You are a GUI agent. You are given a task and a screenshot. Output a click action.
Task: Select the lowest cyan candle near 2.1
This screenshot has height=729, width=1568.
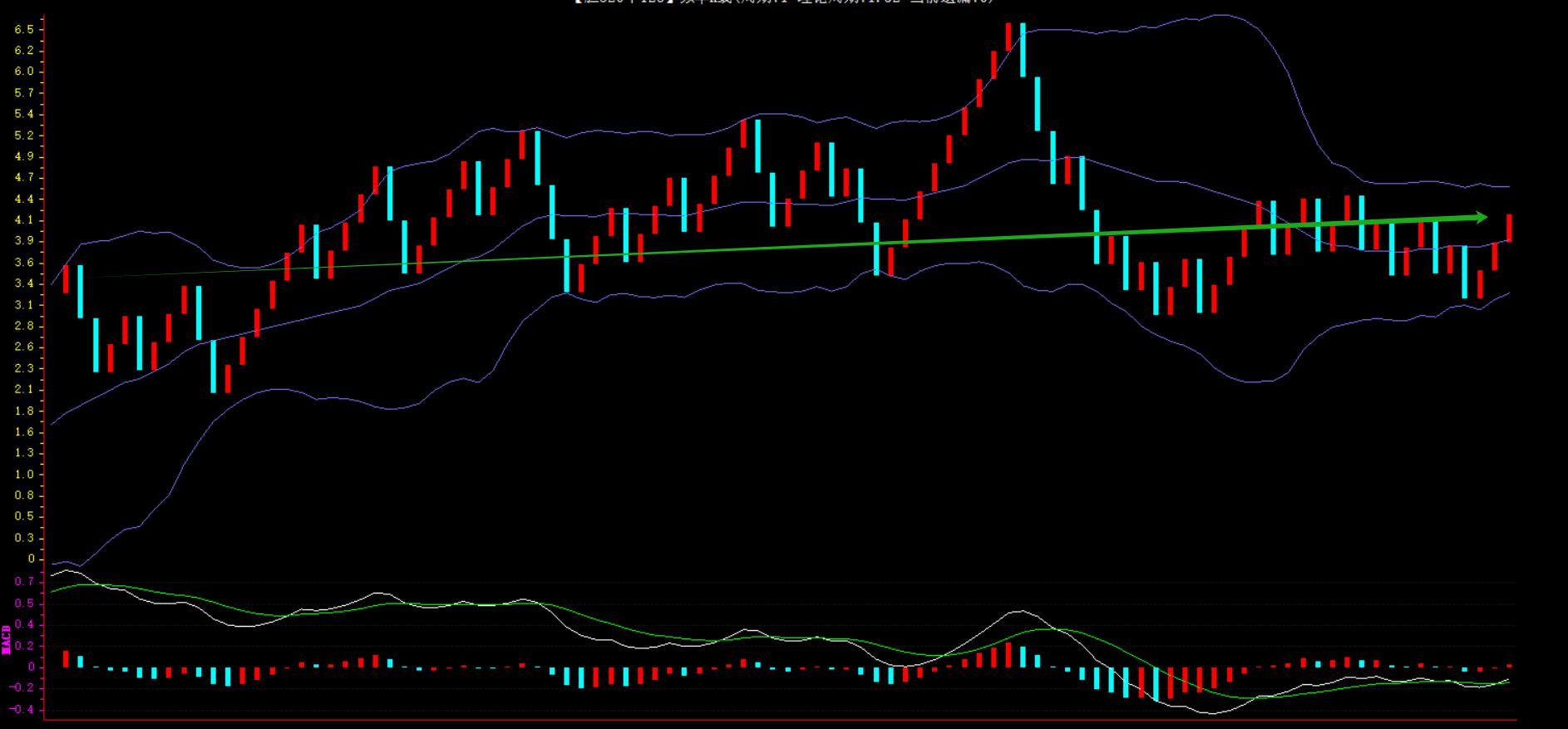coord(213,366)
